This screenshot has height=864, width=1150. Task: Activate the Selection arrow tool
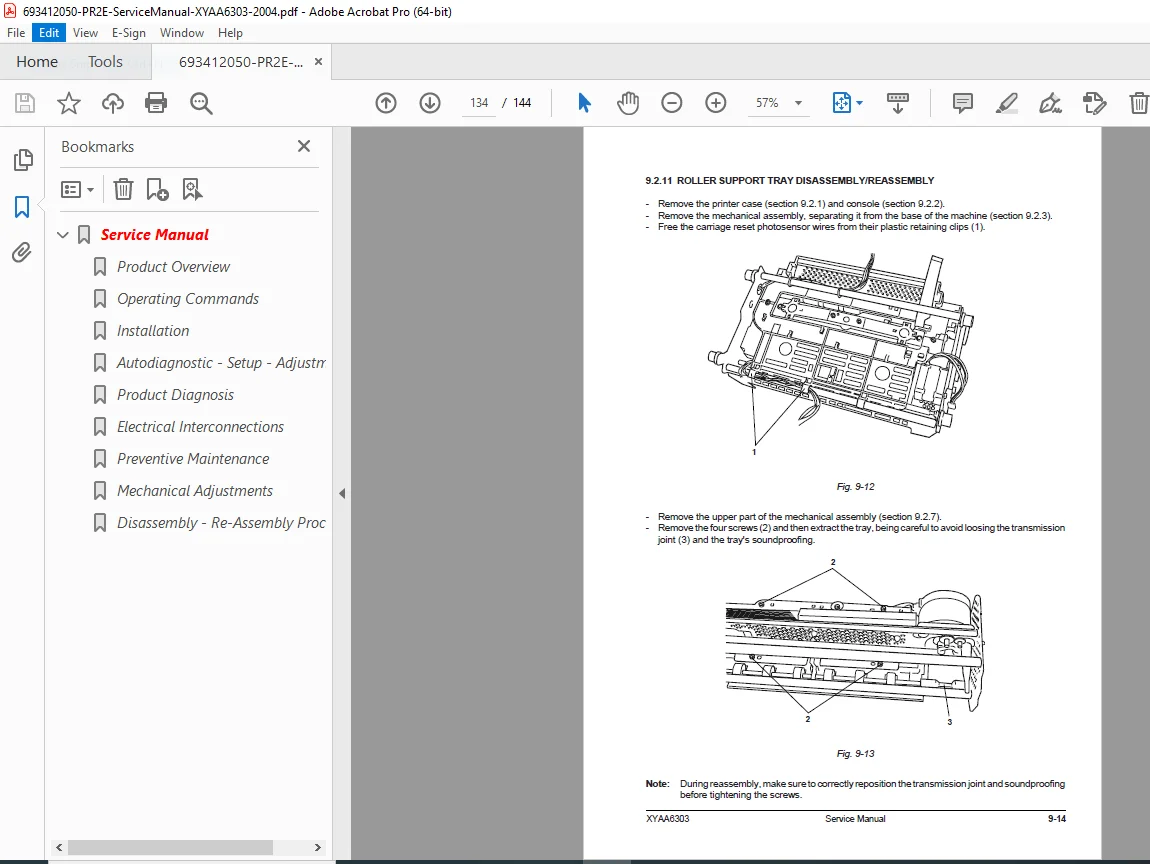click(x=584, y=103)
